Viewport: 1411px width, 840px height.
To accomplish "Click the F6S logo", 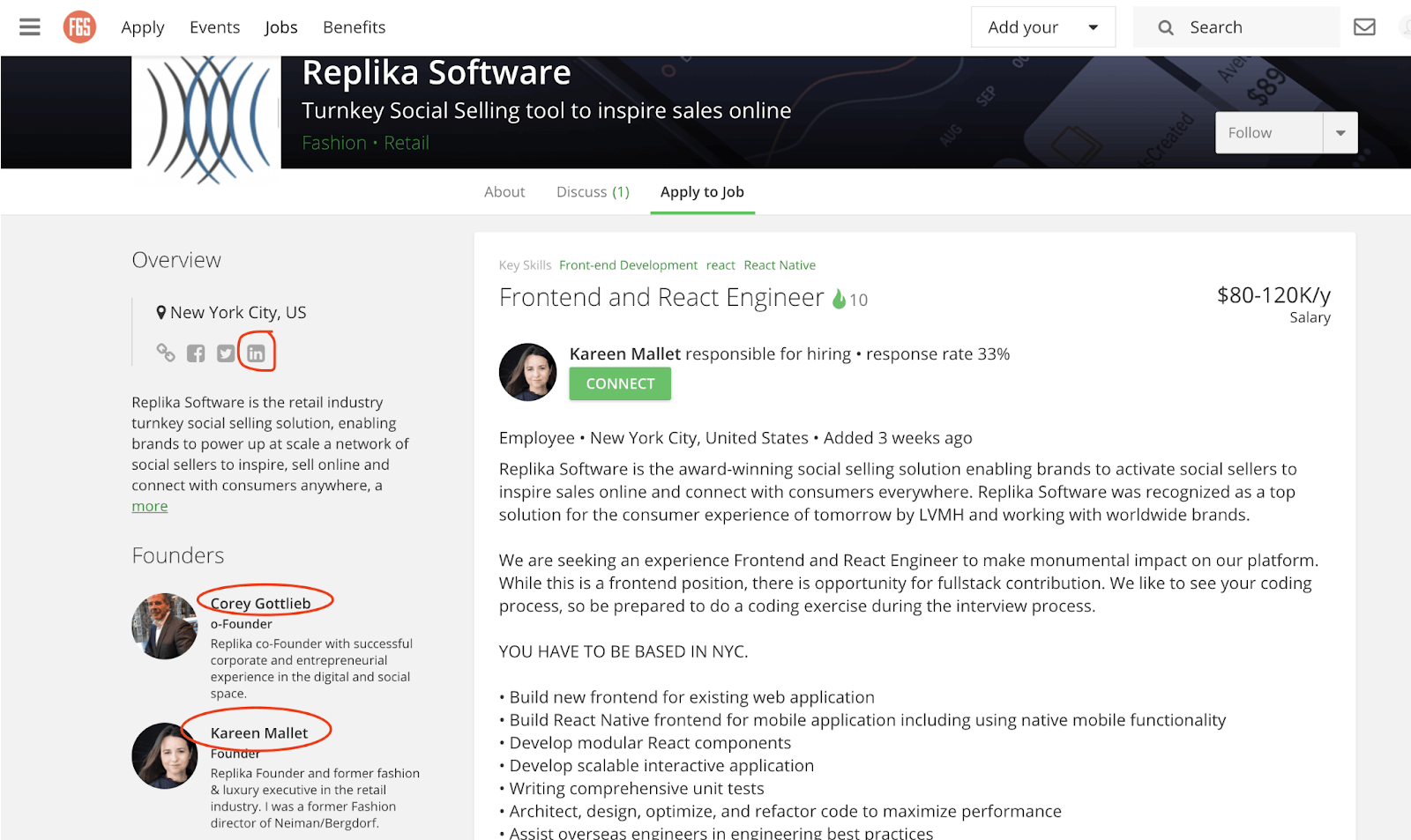I will tap(79, 27).
